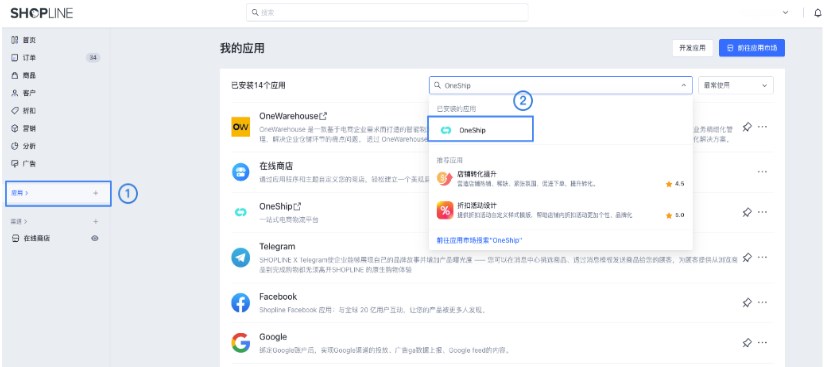Focus the top global search box

point(387,12)
